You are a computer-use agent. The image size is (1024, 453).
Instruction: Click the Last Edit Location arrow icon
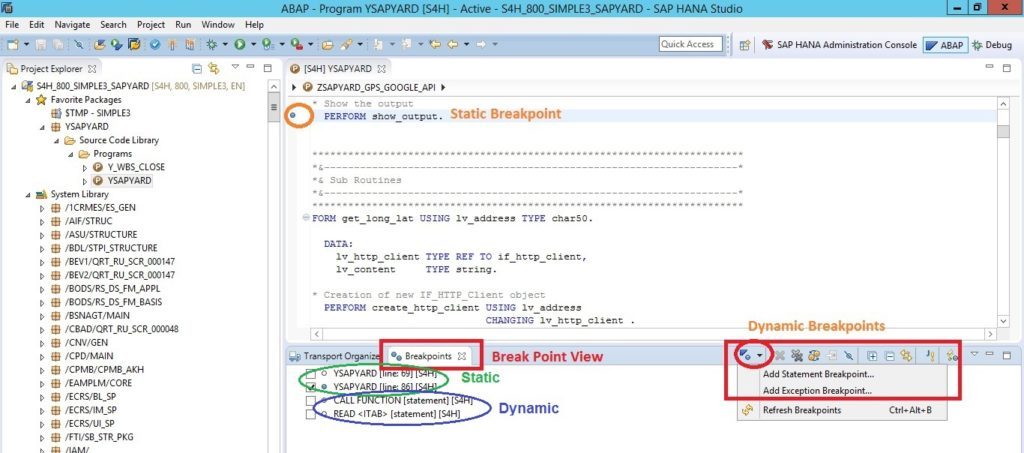click(434, 44)
